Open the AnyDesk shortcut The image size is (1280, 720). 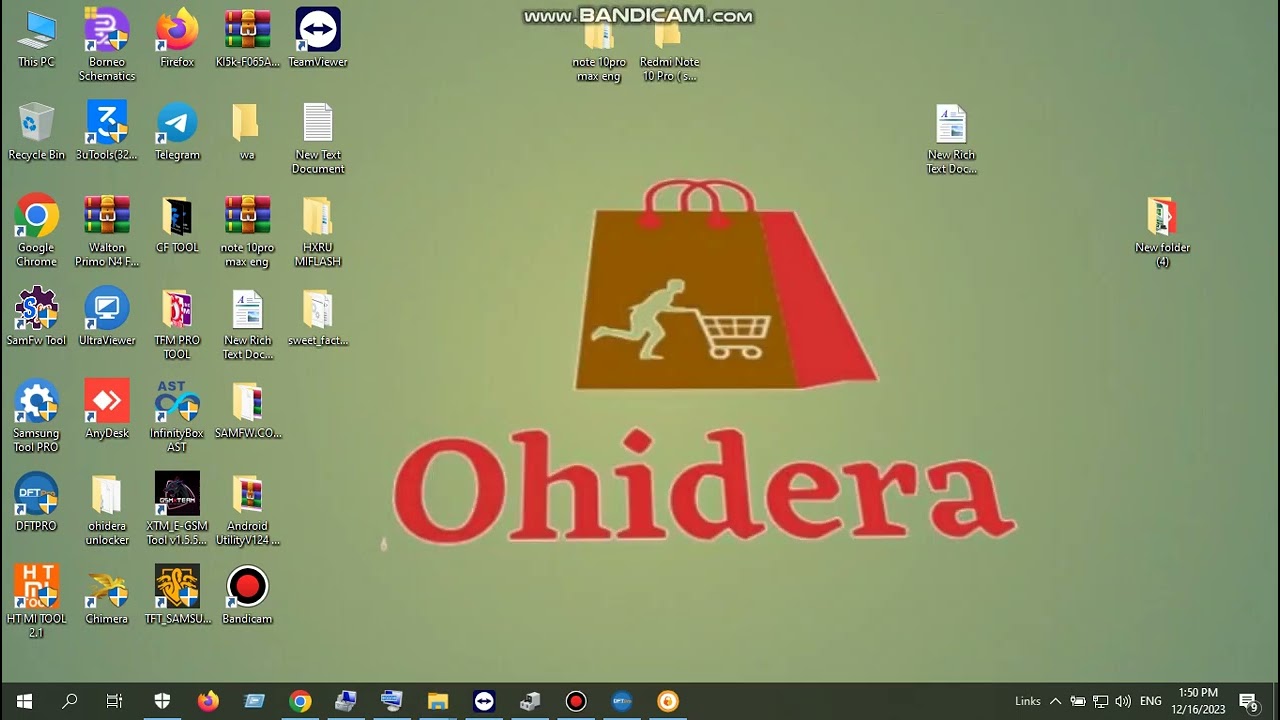pos(107,410)
